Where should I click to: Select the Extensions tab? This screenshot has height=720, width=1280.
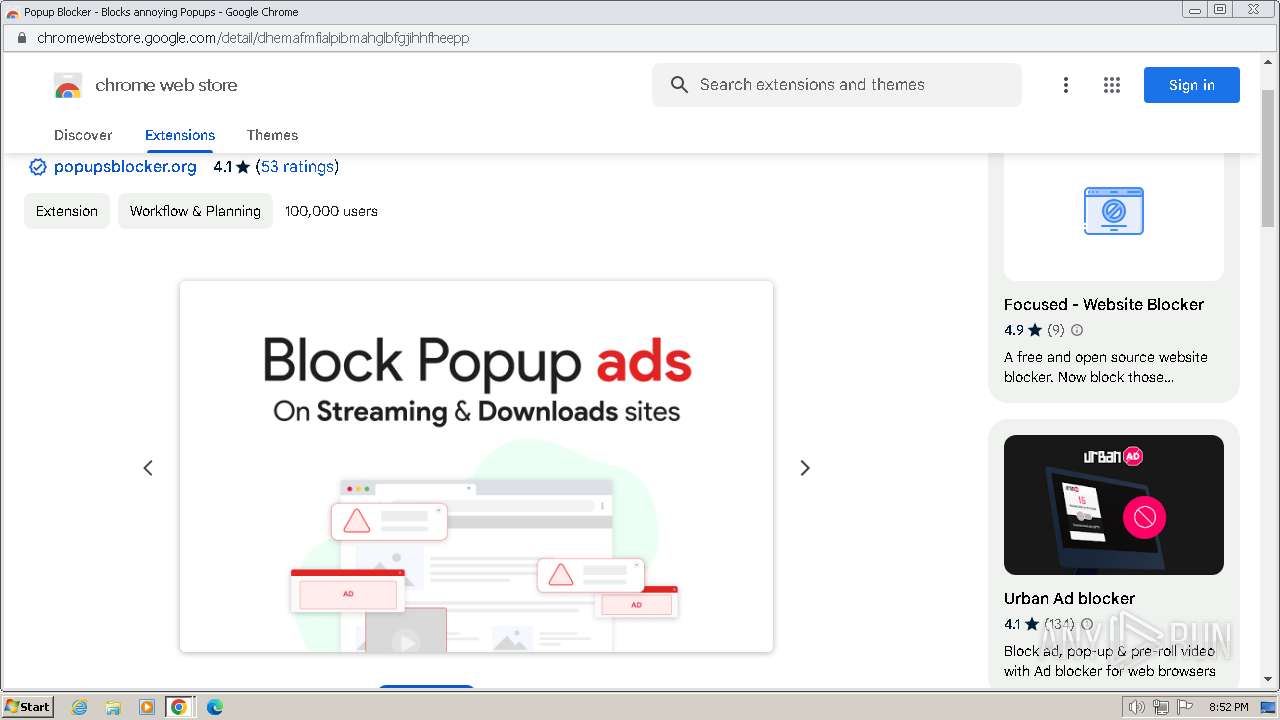180,135
